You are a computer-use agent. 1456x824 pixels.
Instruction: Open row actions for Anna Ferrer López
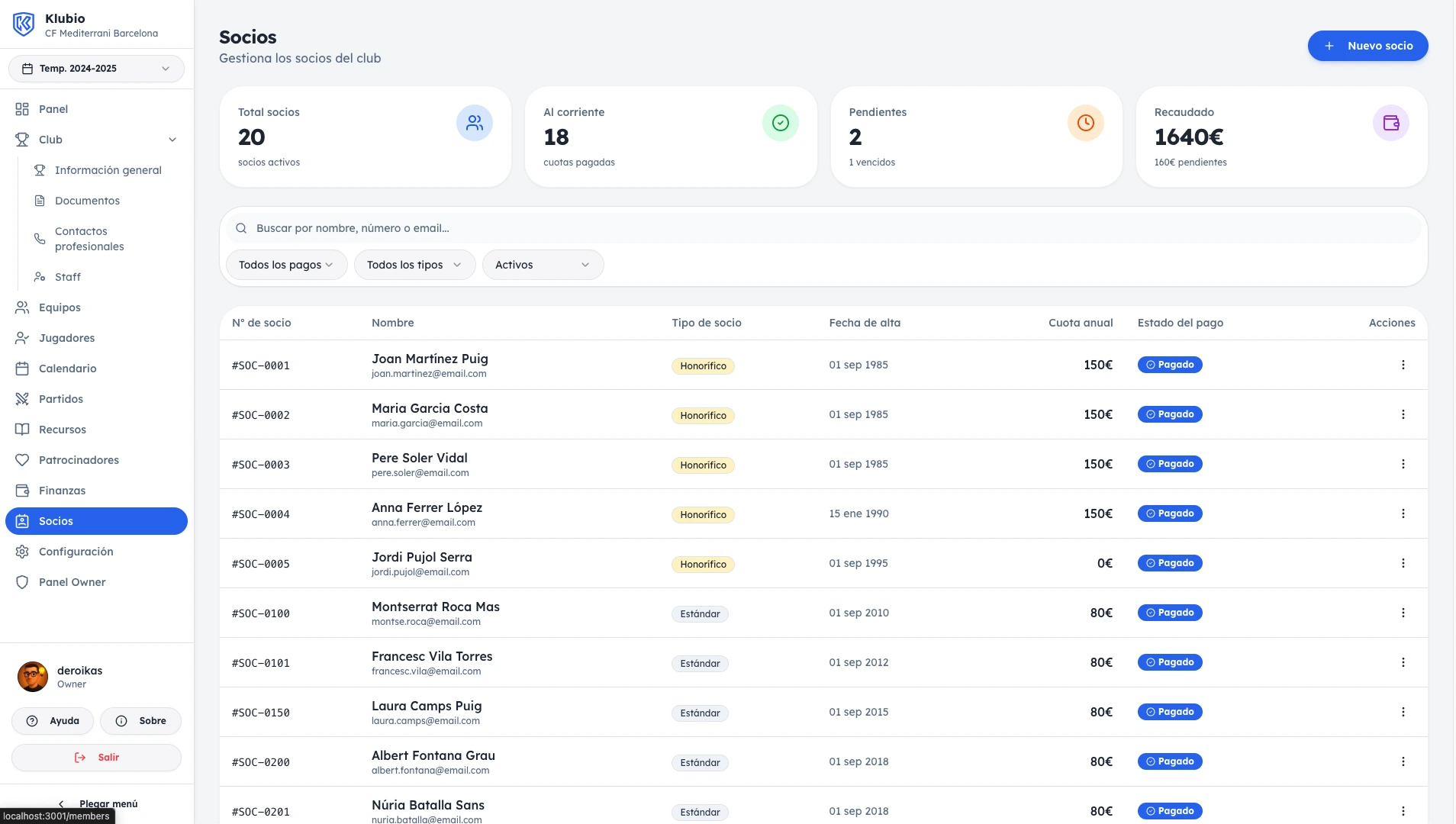(x=1403, y=513)
